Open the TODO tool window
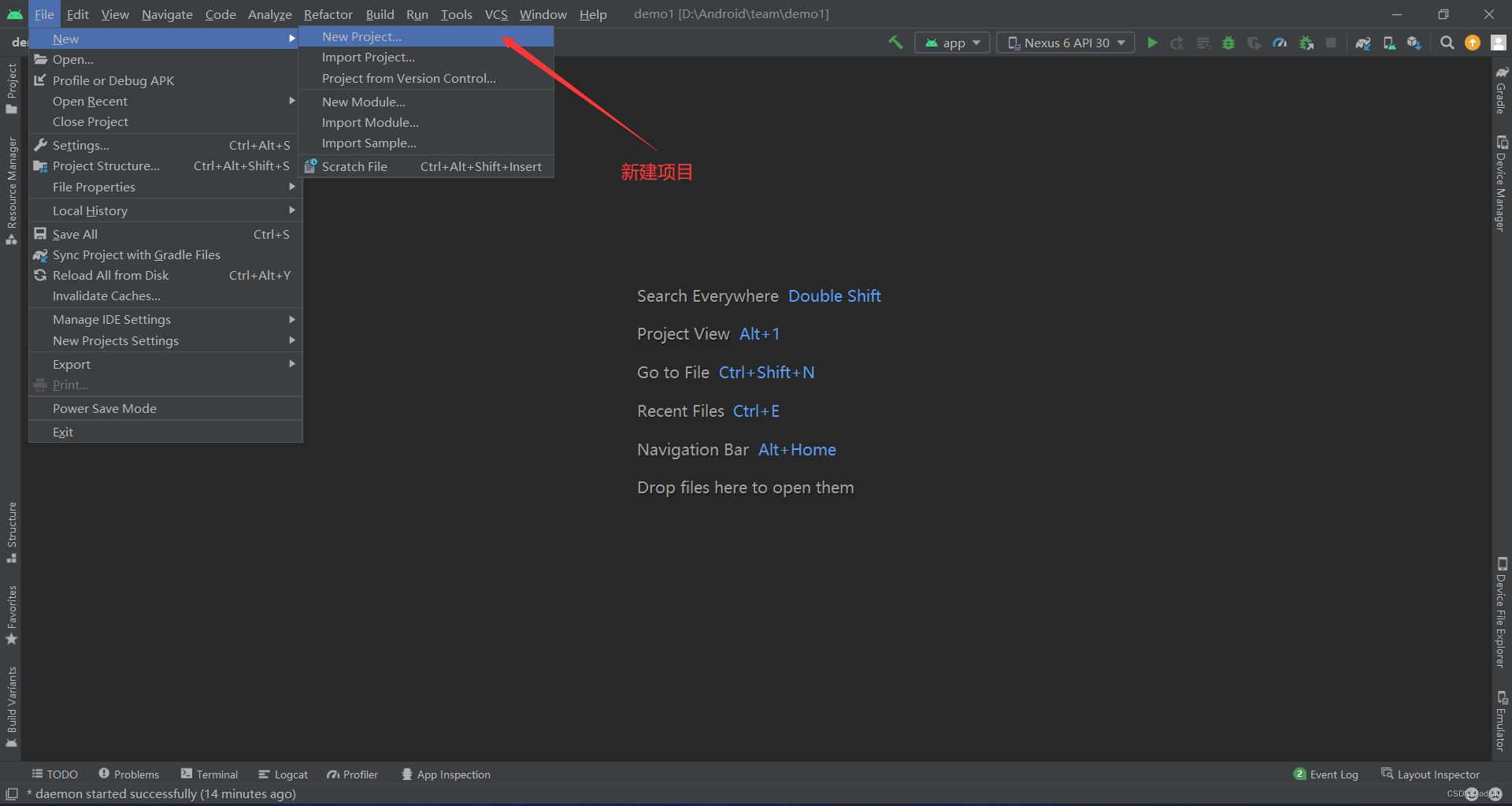 pyautogui.click(x=54, y=774)
